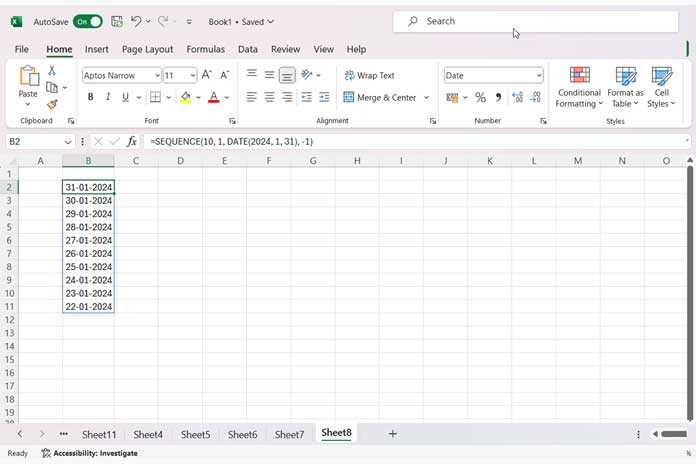Viewport: 696px width, 464px height.
Task: Click the Wrap Text button
Action: click(370, 75)
